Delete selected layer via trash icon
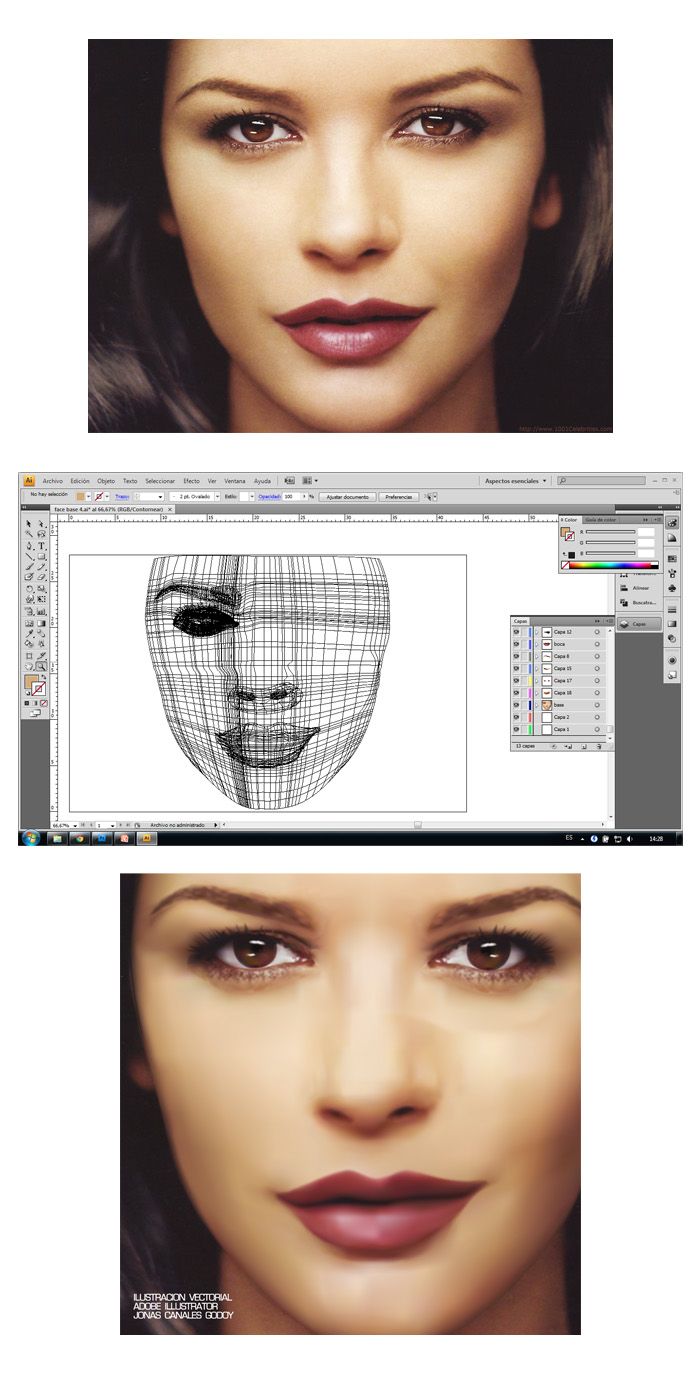Viewport: 700px width, 1400px height. (x=599, y=746)
